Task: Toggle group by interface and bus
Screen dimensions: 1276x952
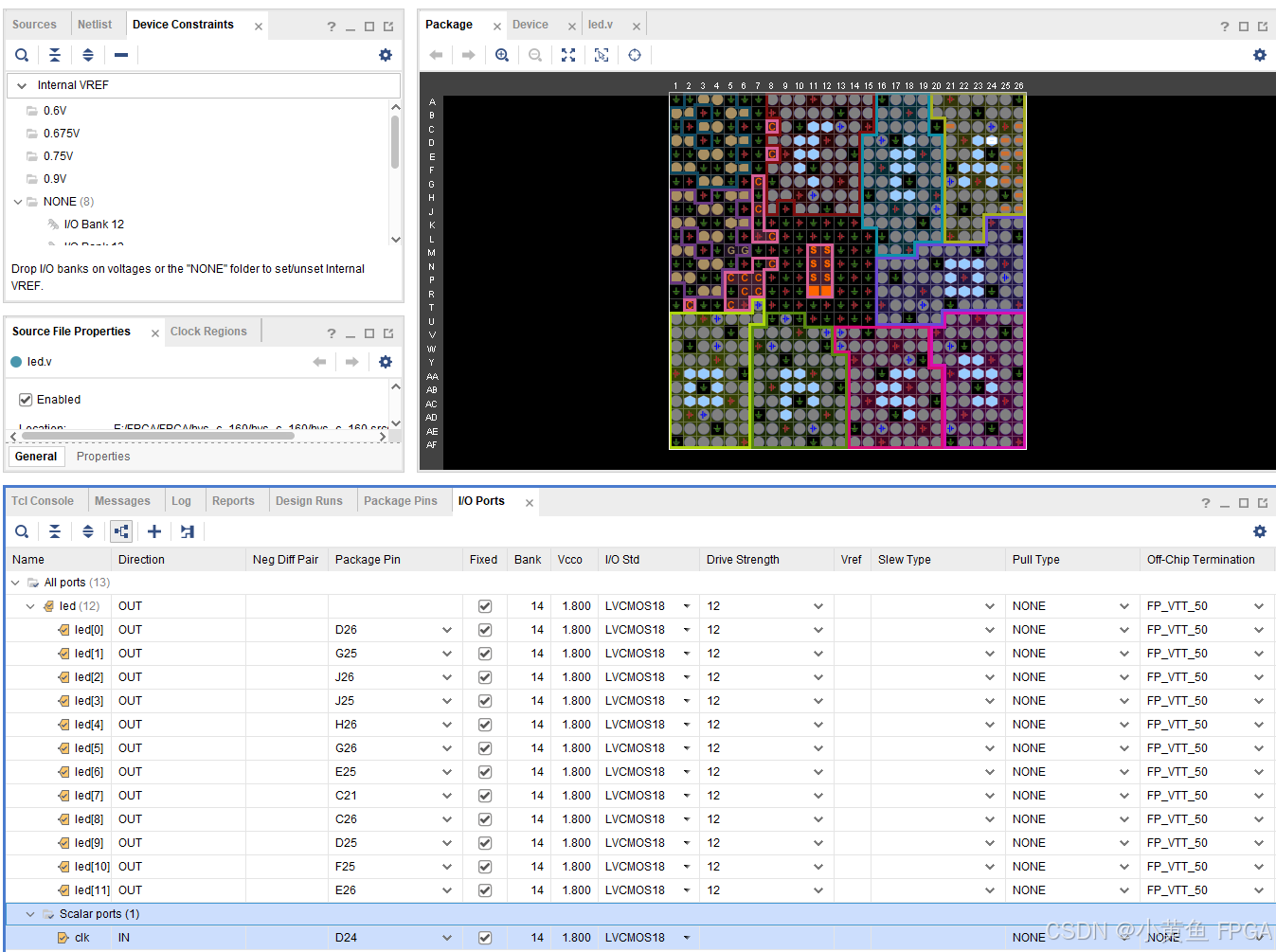Action: point(121,531)
